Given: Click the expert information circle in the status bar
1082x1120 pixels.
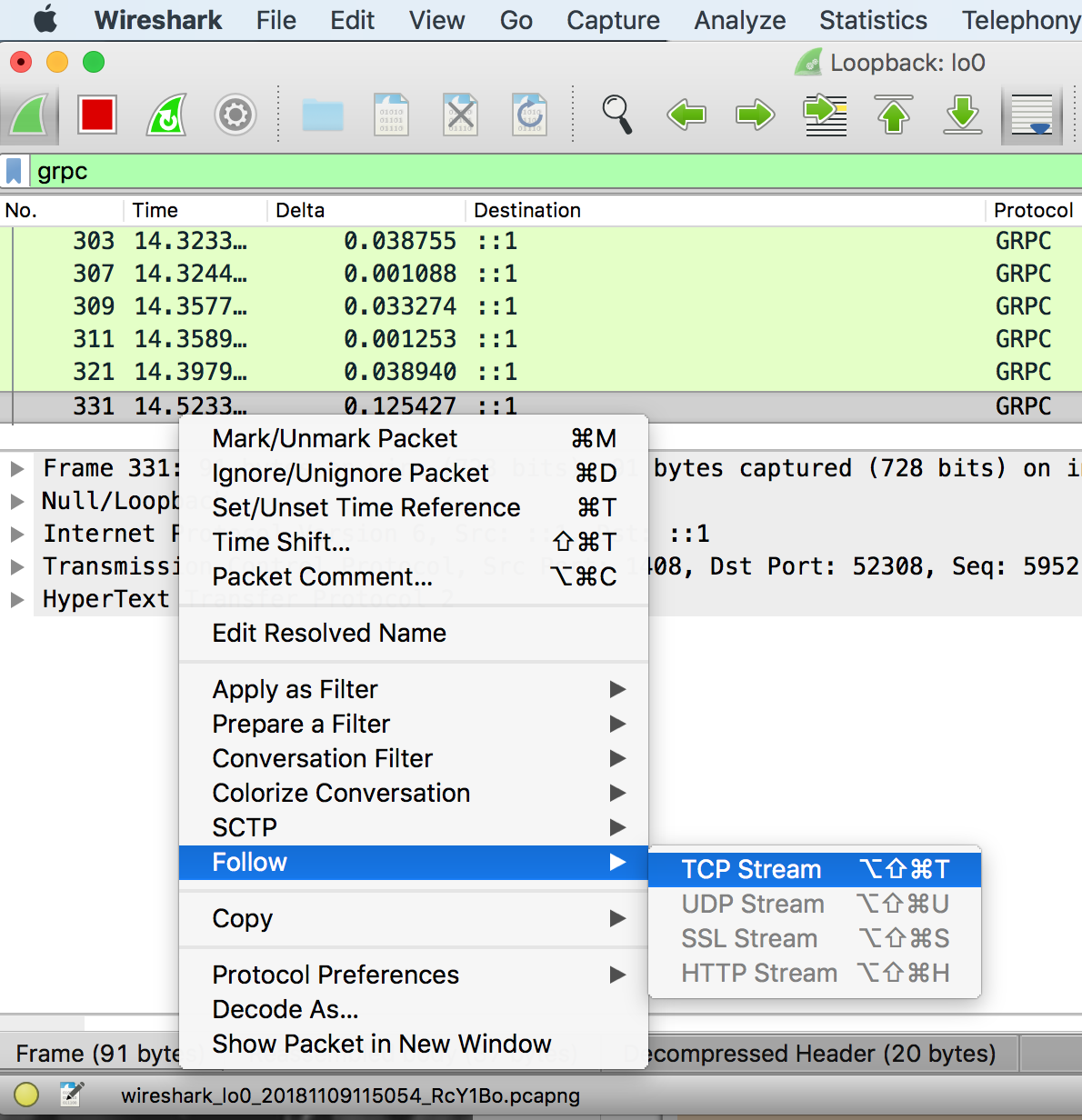Looking at the screenshot, I should coord(25,1095).
